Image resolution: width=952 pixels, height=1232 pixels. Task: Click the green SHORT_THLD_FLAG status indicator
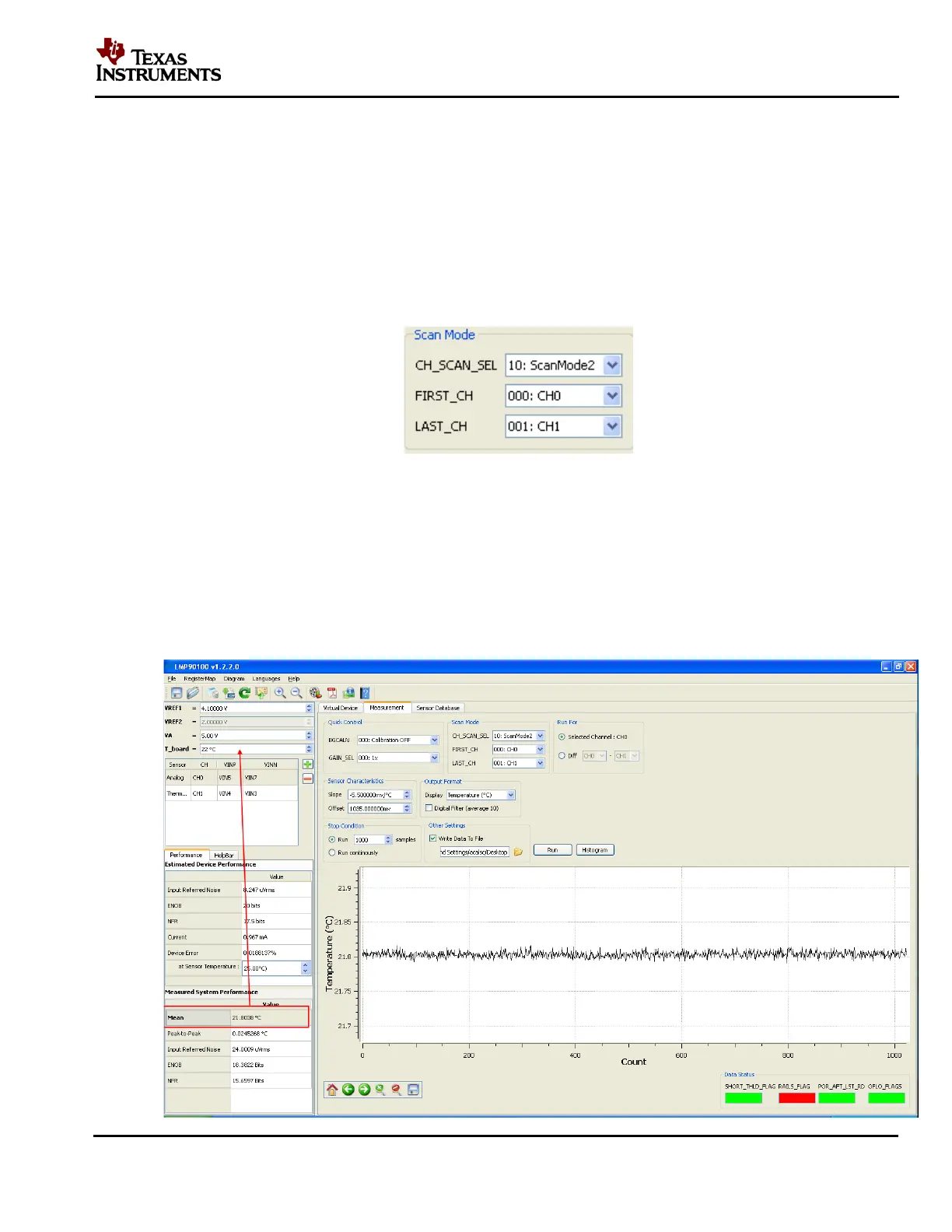click(744, 1098)
